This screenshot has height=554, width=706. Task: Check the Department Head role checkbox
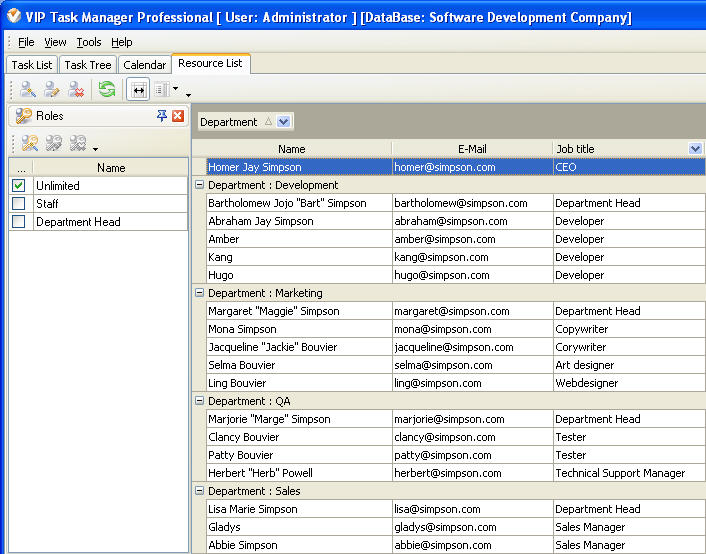coord(19,221)
